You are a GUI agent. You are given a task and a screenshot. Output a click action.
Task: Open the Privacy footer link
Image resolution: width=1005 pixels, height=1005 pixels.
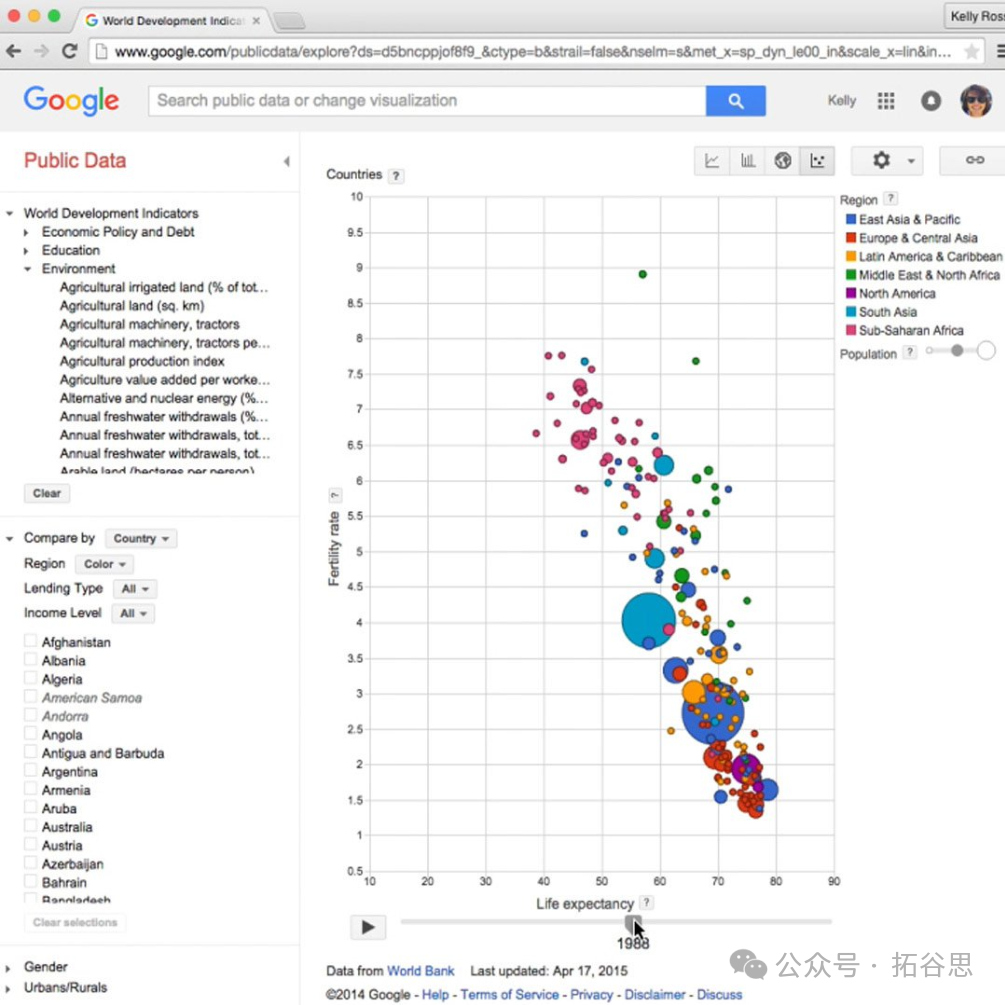[591, 994]
